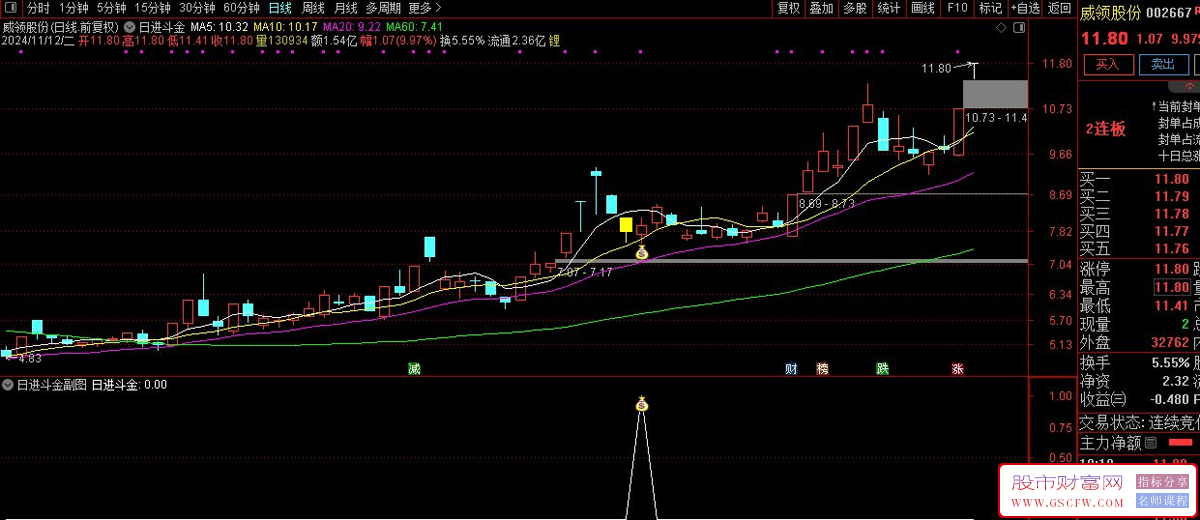Click the green 减 event marker
Screen dimensions: 1200x520
[414, 369]
